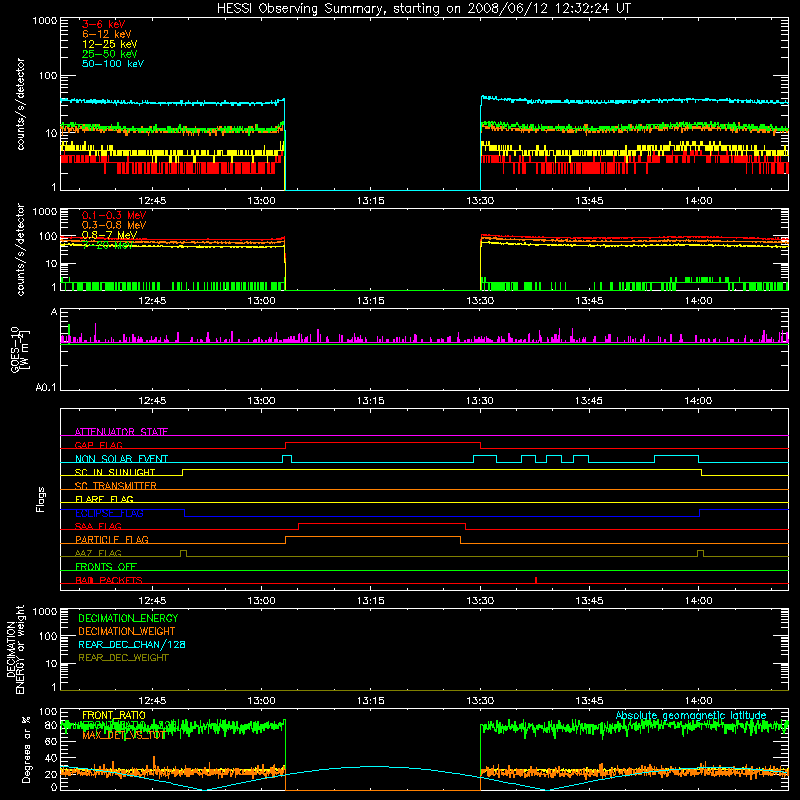Select the orange 6-12 keV legend label
The image size is (800, 800).
click(107, 34)
